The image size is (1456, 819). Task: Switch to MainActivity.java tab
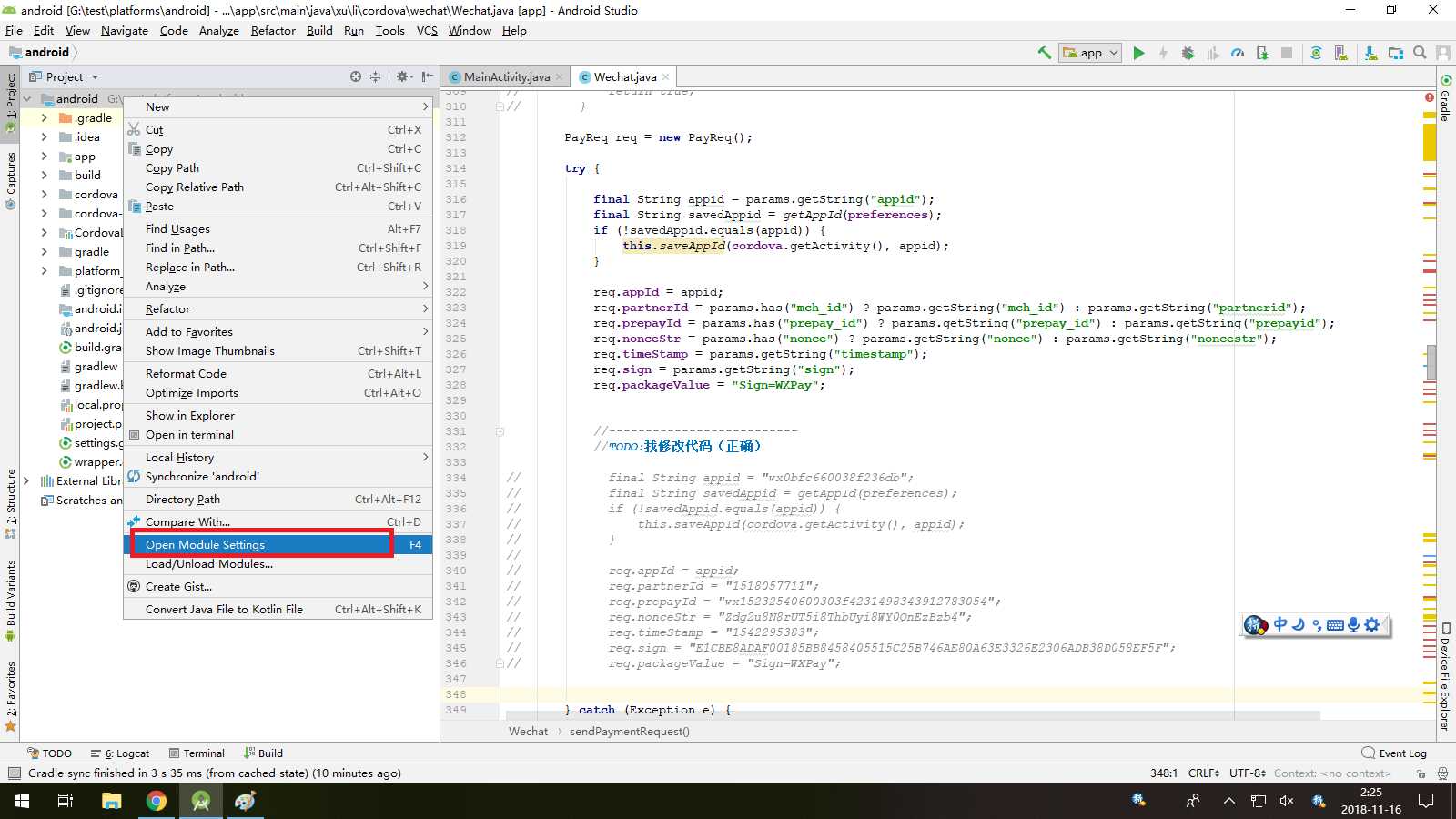click(506, 76)
